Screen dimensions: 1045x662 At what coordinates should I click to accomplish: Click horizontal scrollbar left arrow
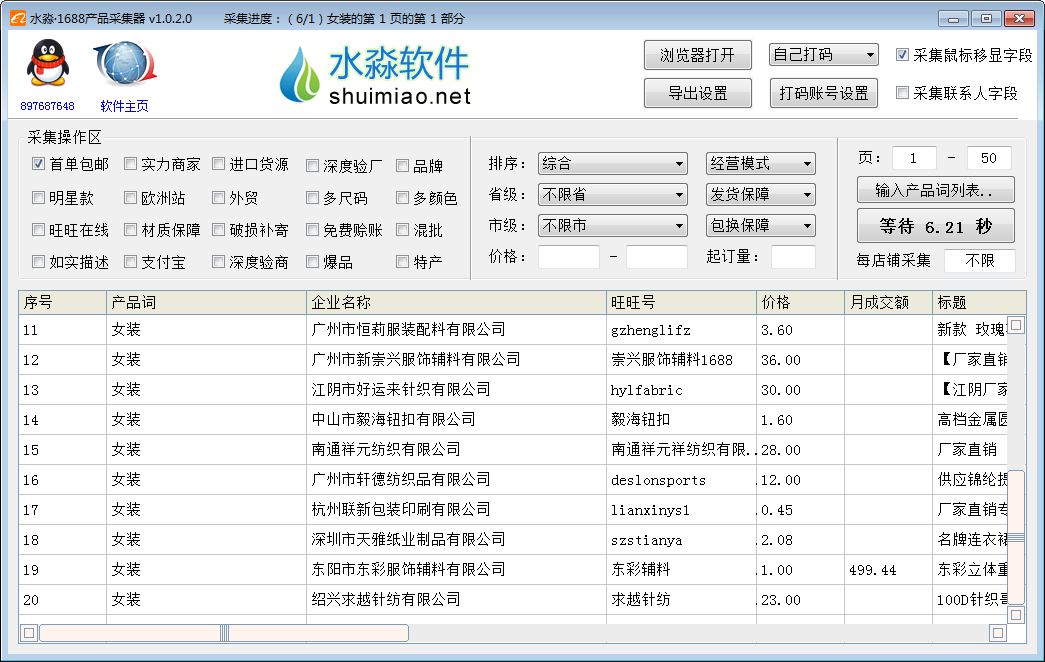click(29, 633)
